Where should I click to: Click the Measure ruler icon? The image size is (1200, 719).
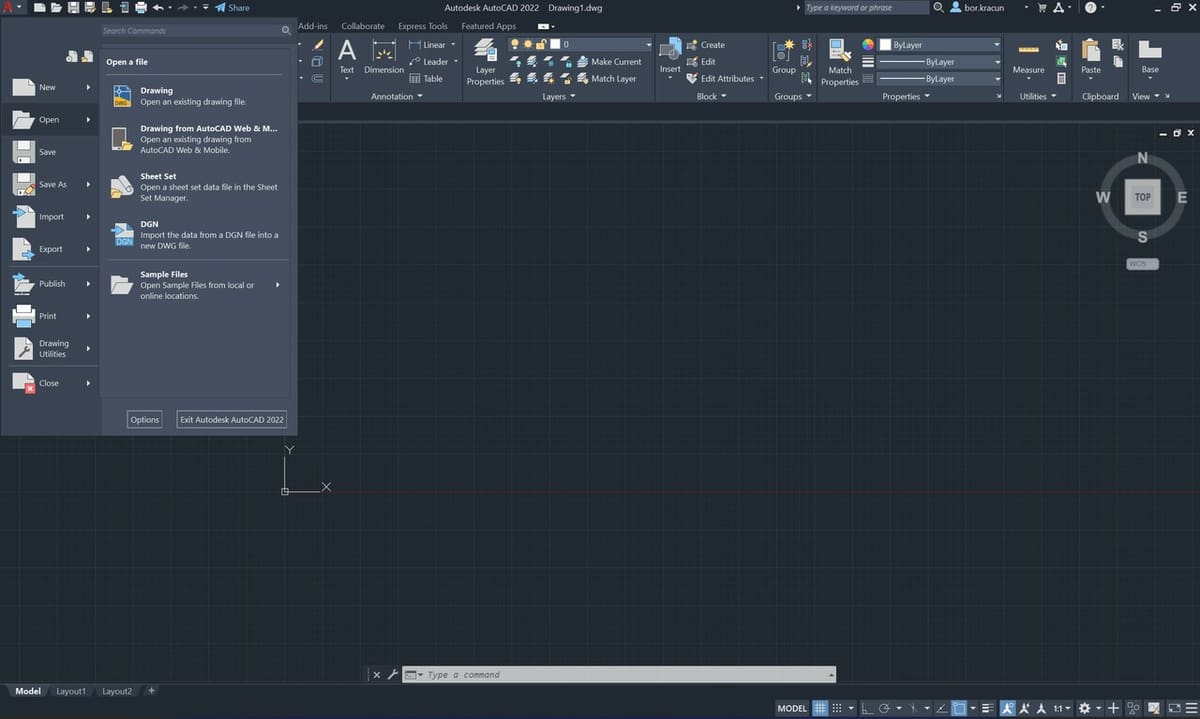click(1028, 50)
